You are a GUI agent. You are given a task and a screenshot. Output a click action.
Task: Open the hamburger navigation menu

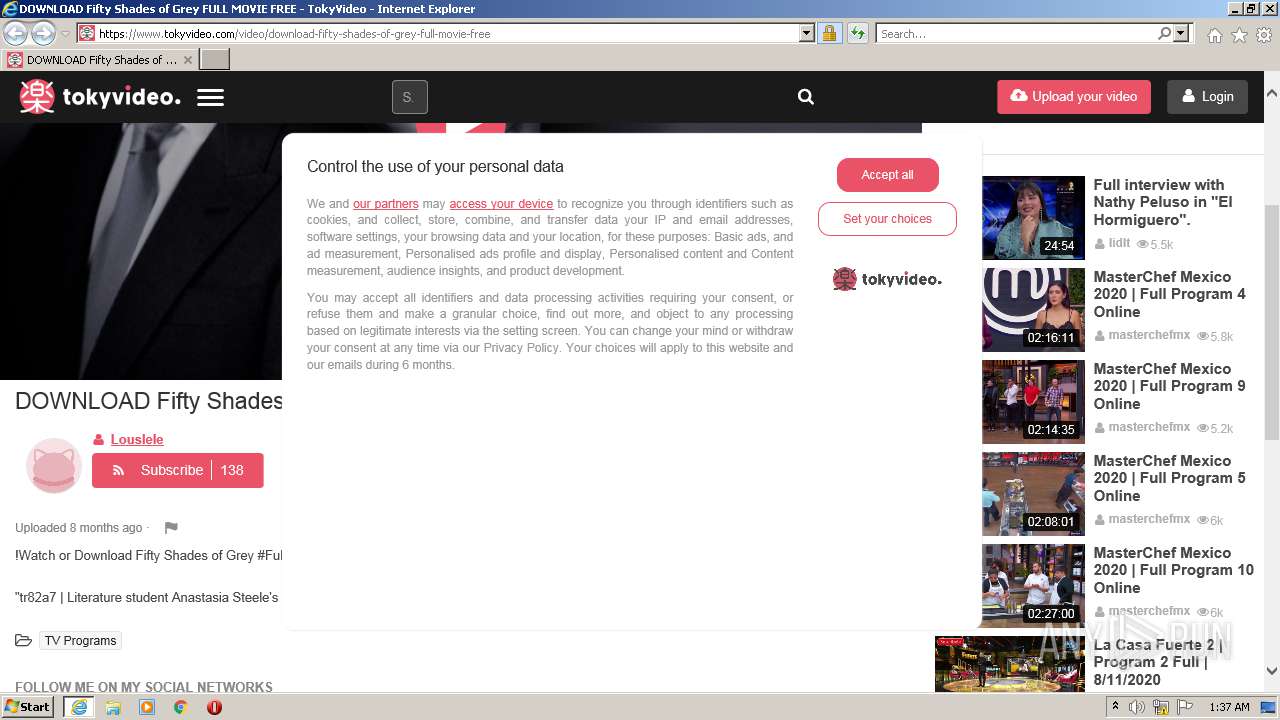click(210, 97)
